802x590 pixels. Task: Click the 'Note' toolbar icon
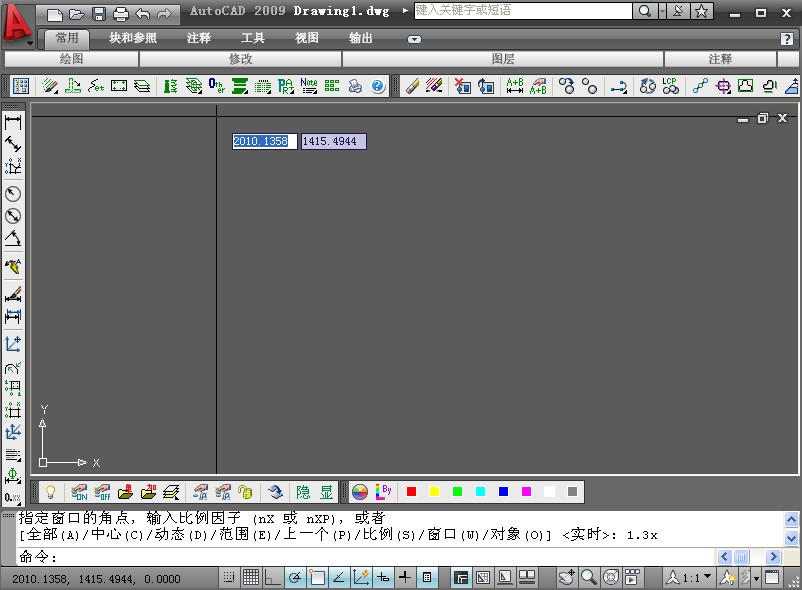[309, 86]
